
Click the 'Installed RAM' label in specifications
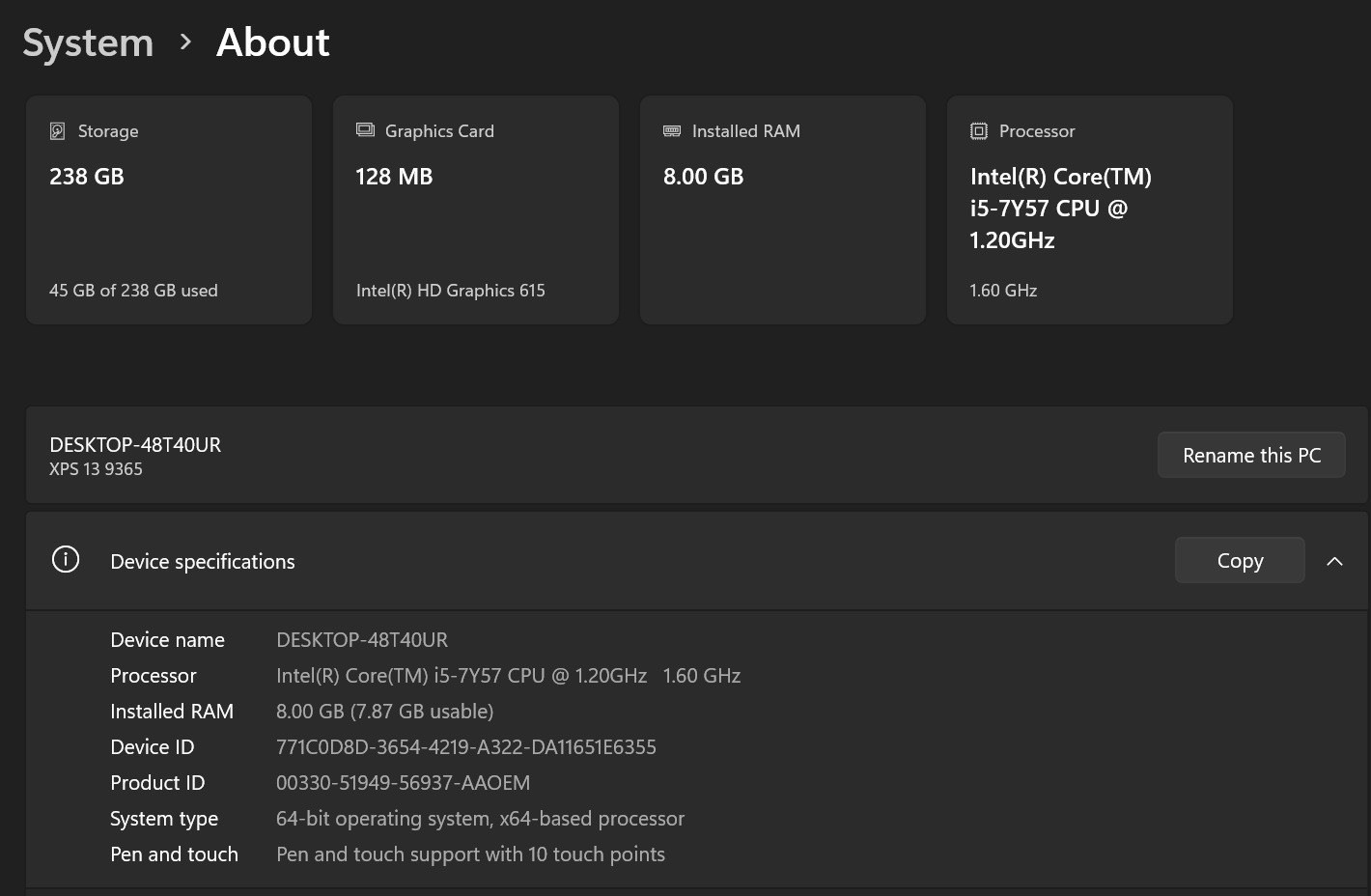[x=172, y=712]
